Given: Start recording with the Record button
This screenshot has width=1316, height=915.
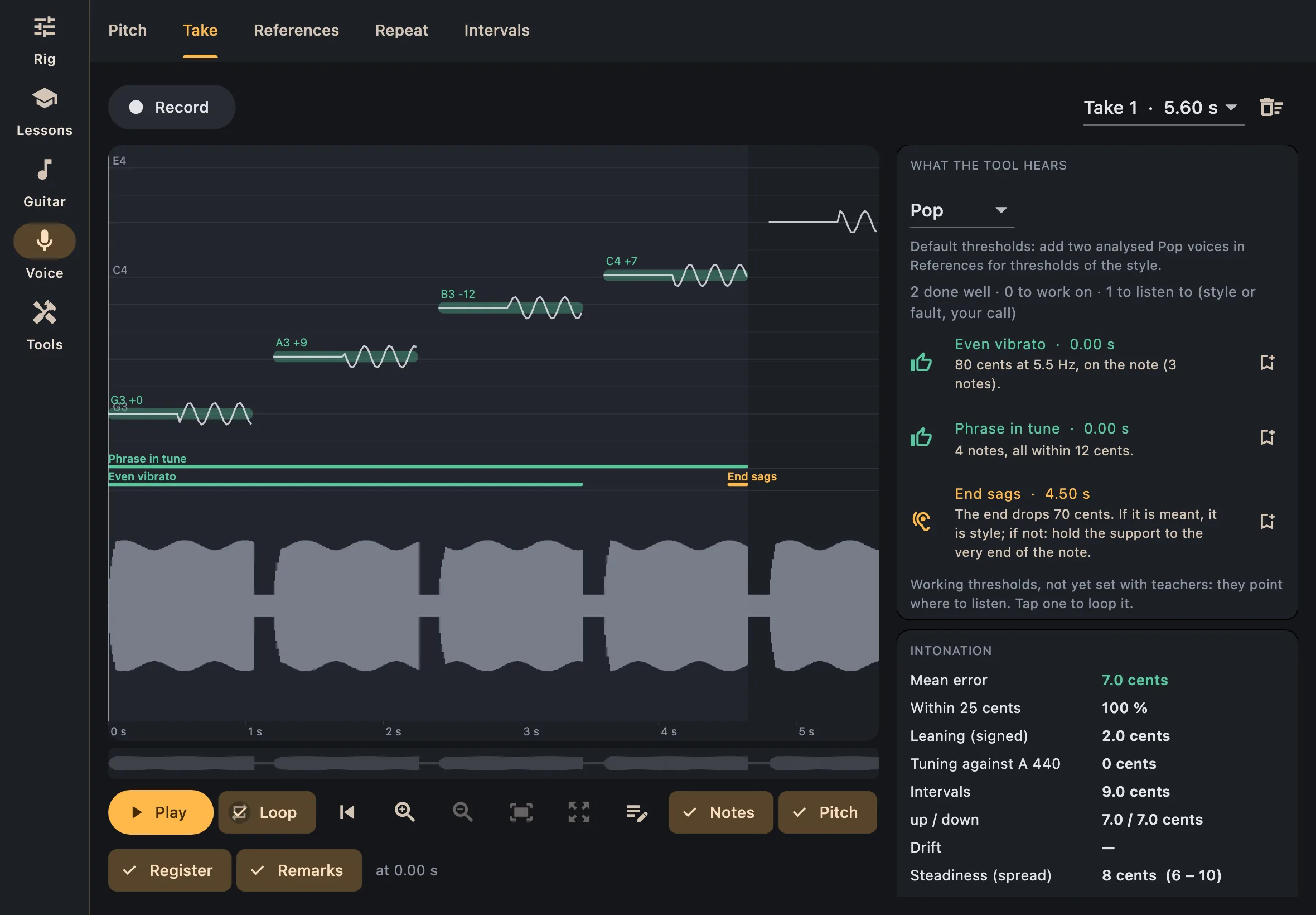Looking at the screenshot, I should pos(172,107).
